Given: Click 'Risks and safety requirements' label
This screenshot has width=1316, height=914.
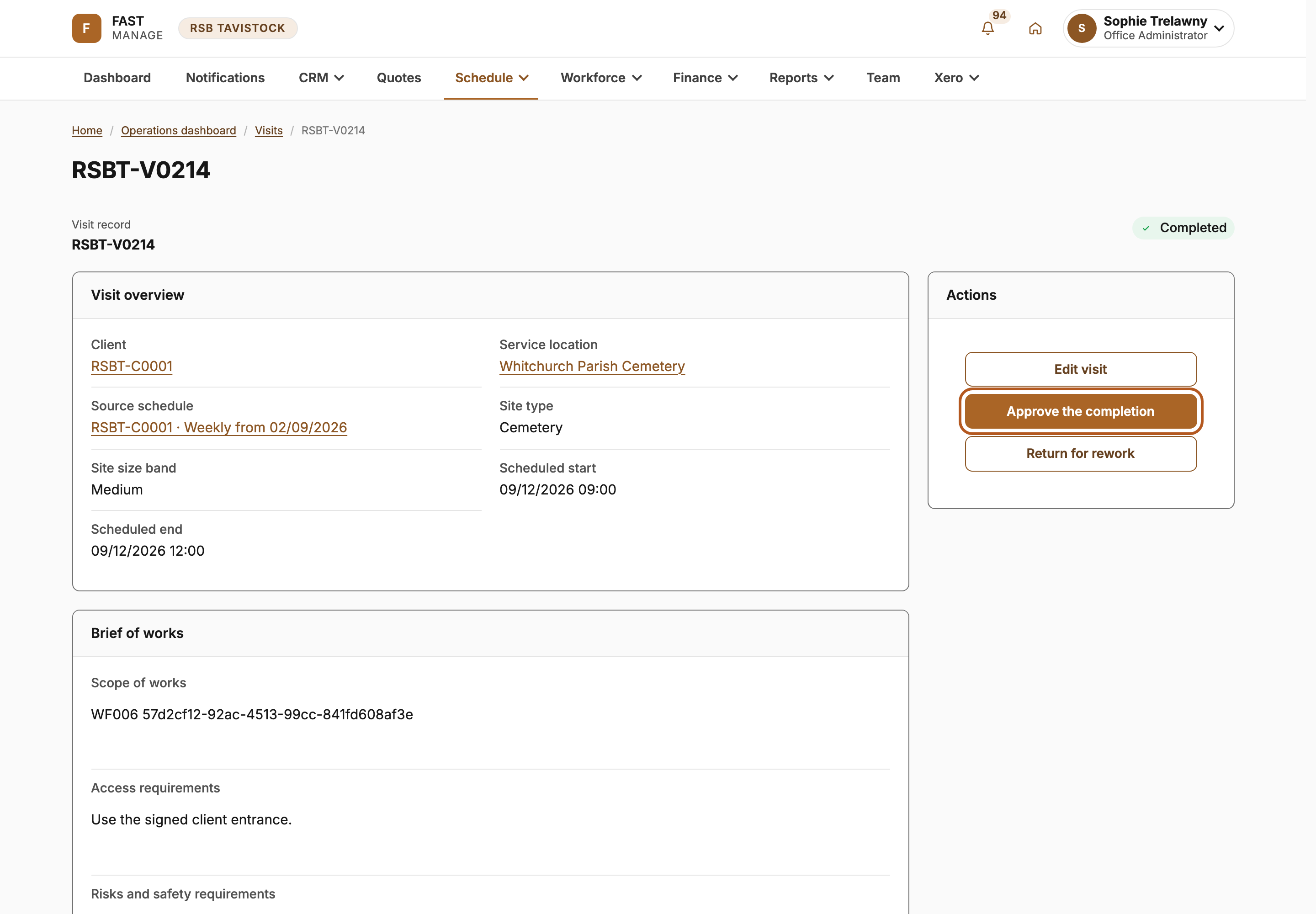Looking at the screenshot, I should coord(183,894).
